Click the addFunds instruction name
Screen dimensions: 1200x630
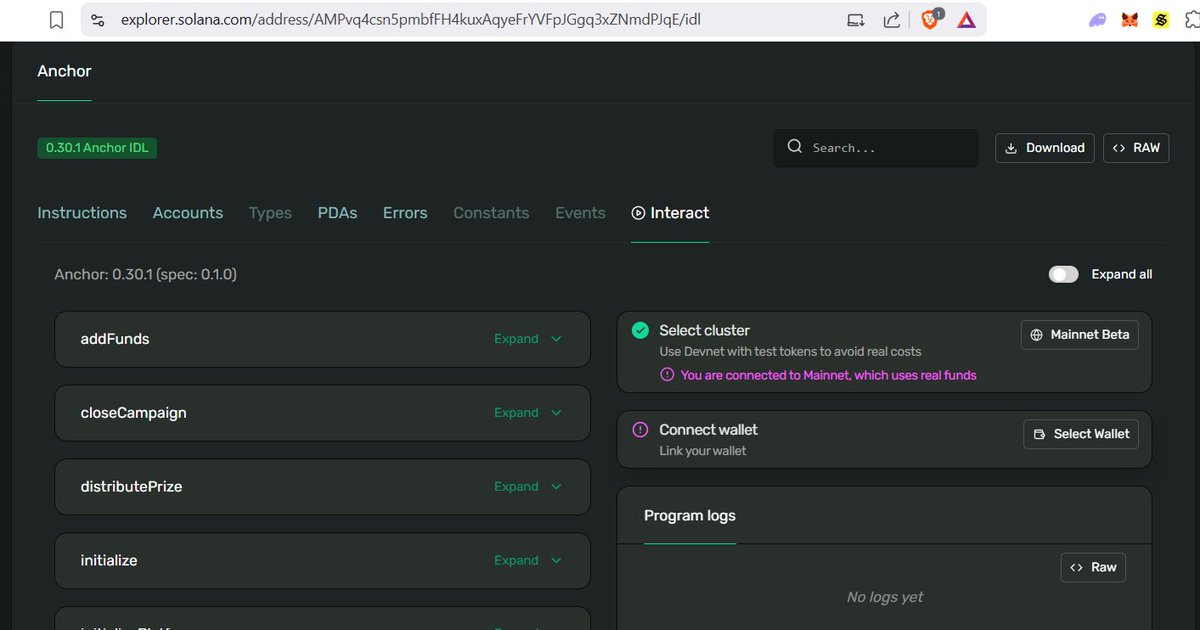[x=115, y=339]
